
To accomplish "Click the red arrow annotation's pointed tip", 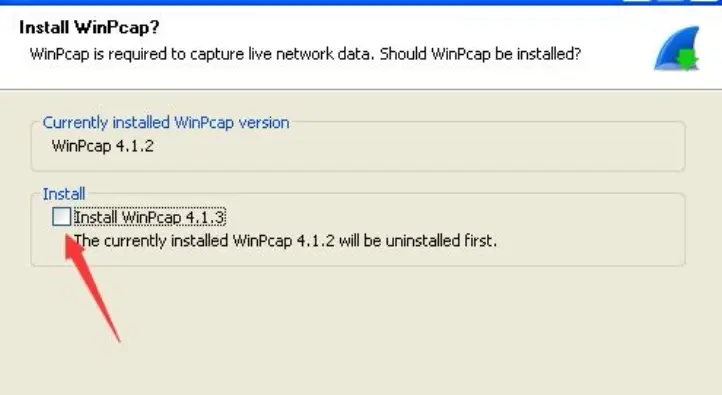I will (68, 237).
